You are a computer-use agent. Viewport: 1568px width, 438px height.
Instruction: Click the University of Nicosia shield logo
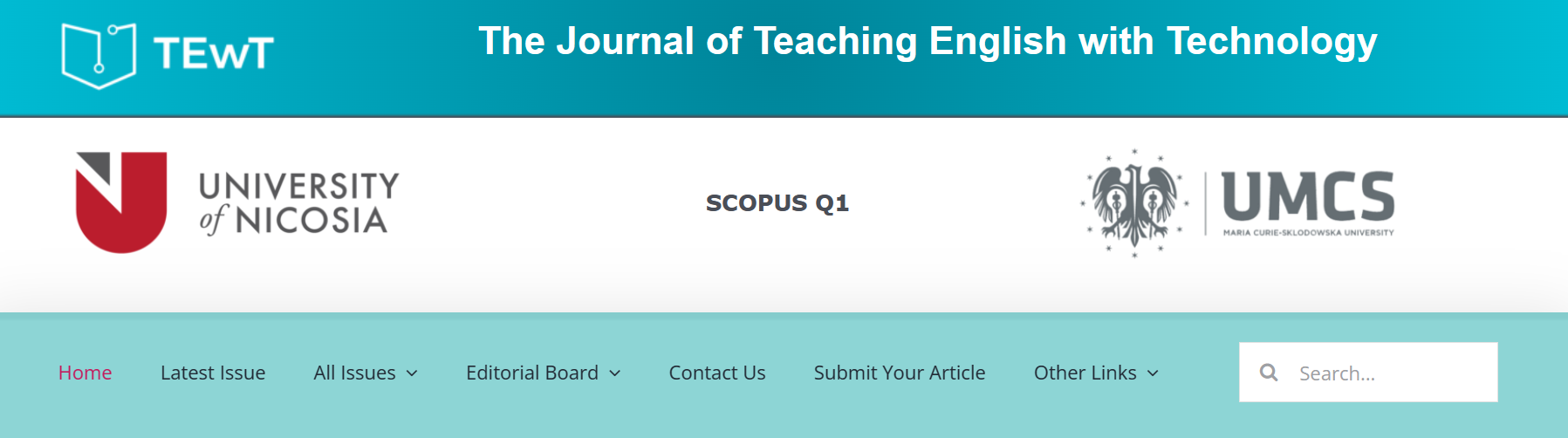pos(121,202)
